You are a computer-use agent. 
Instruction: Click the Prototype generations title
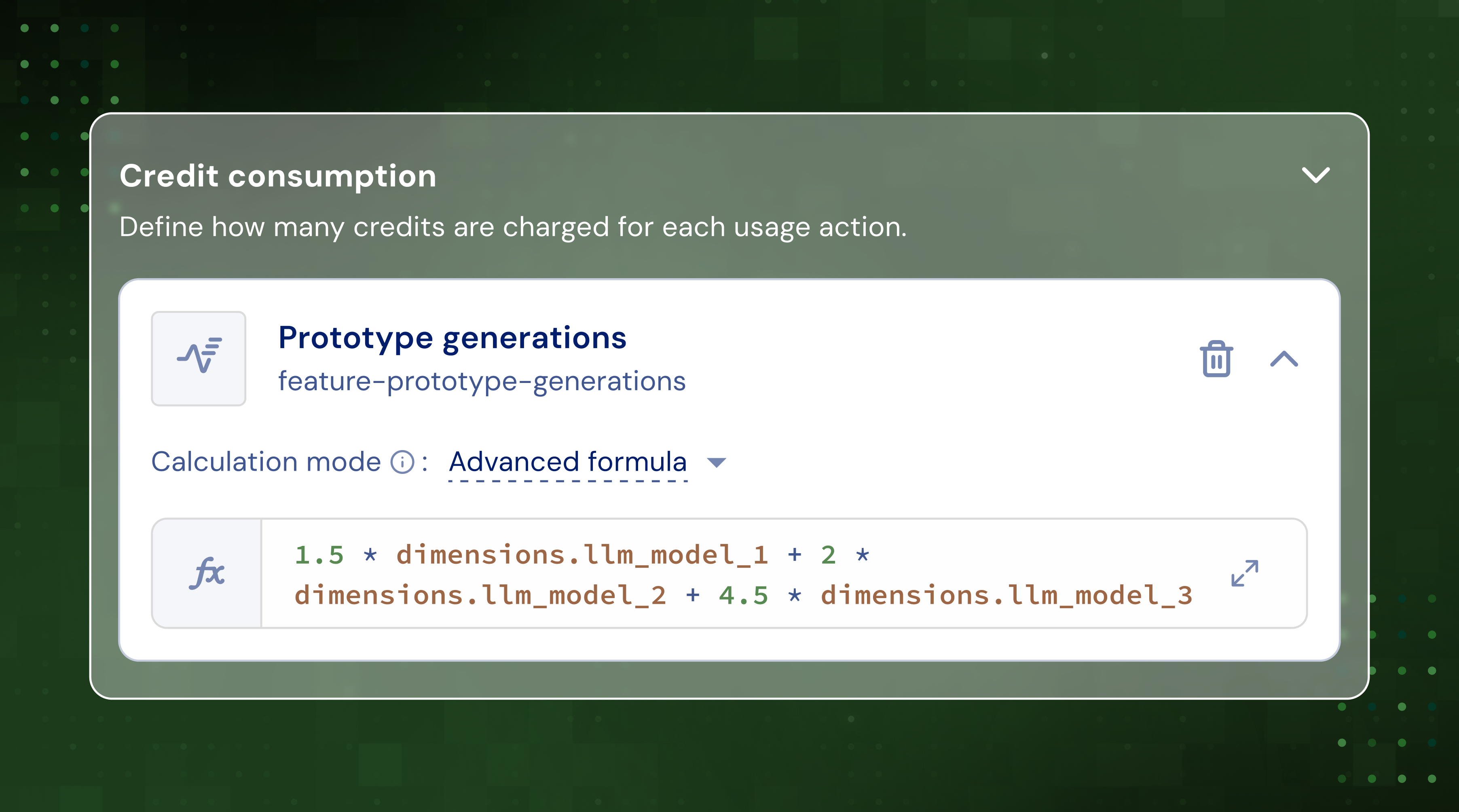point(452,338)
